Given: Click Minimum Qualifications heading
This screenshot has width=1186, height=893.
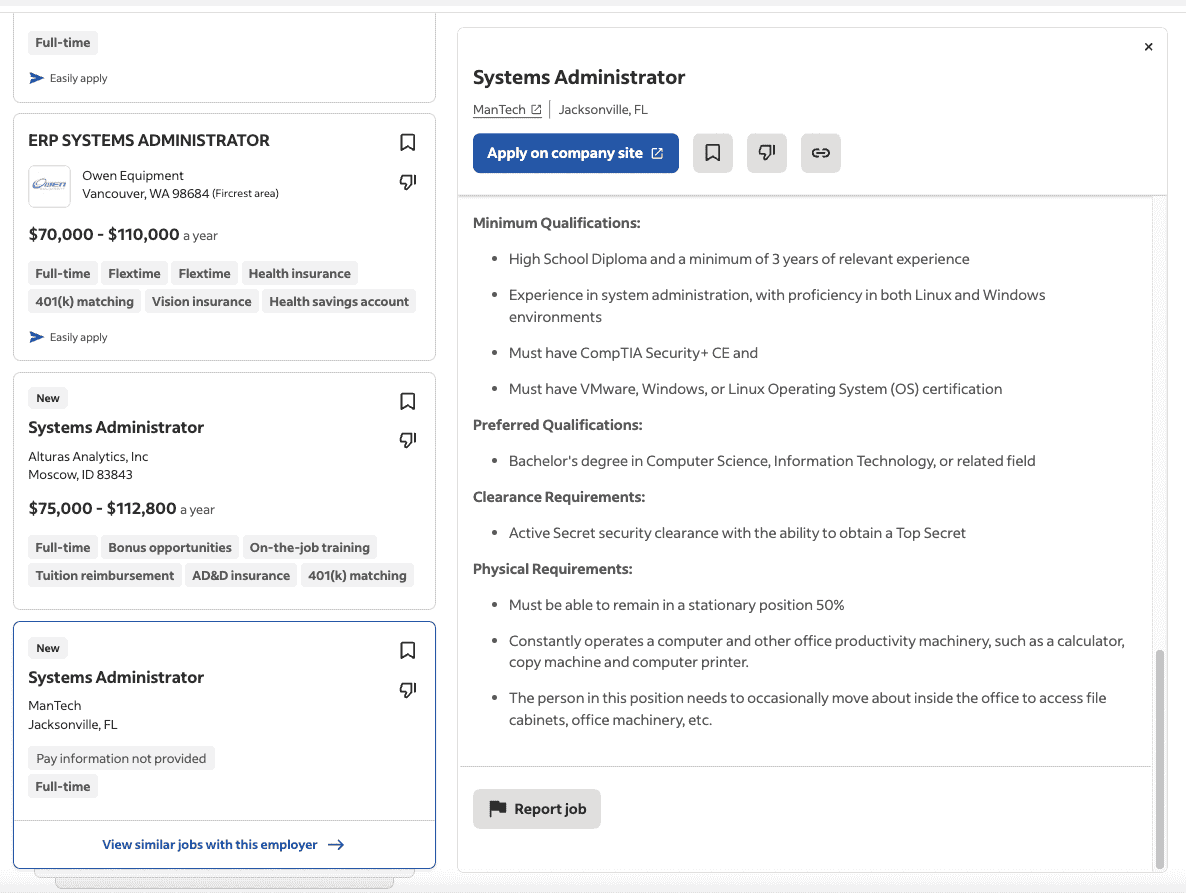Looking at the screenshot, I should [557, 223].
